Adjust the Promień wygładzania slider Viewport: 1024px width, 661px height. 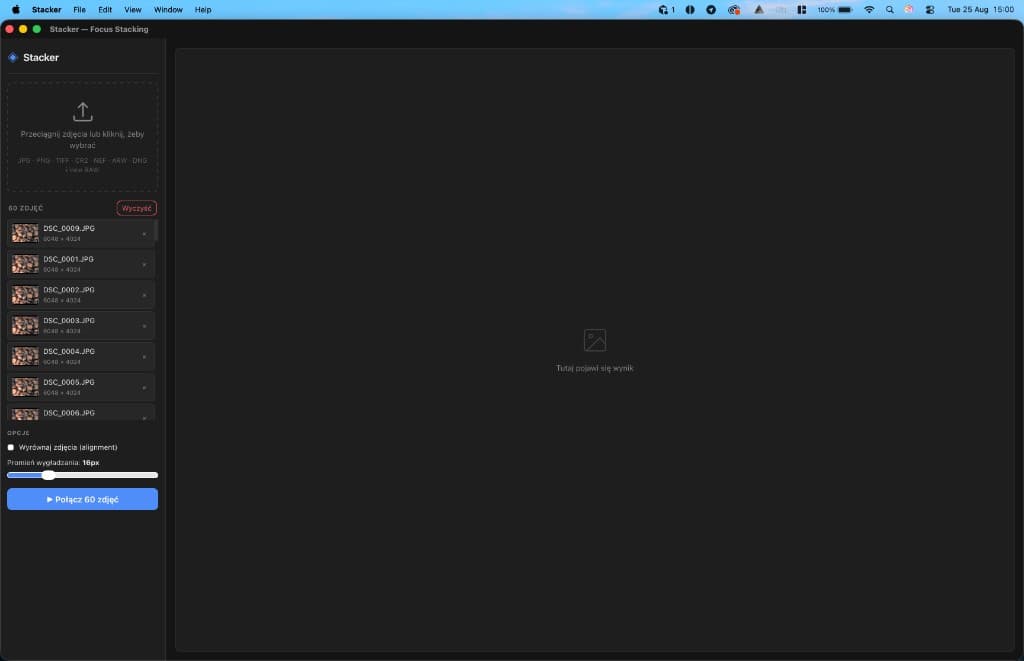click(82, 476)
